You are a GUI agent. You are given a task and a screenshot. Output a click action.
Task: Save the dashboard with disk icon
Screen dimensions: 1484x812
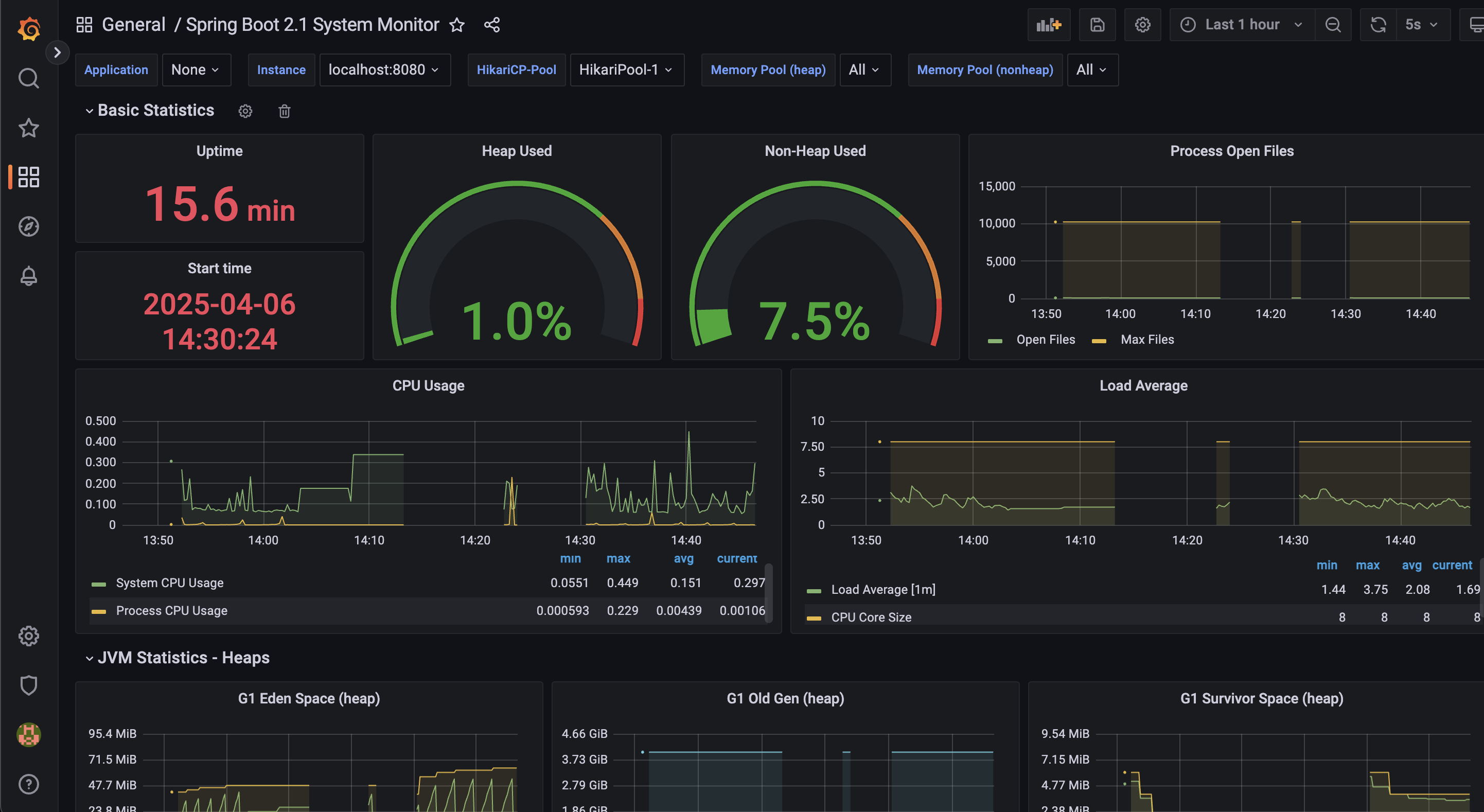tap(1097, 25)
